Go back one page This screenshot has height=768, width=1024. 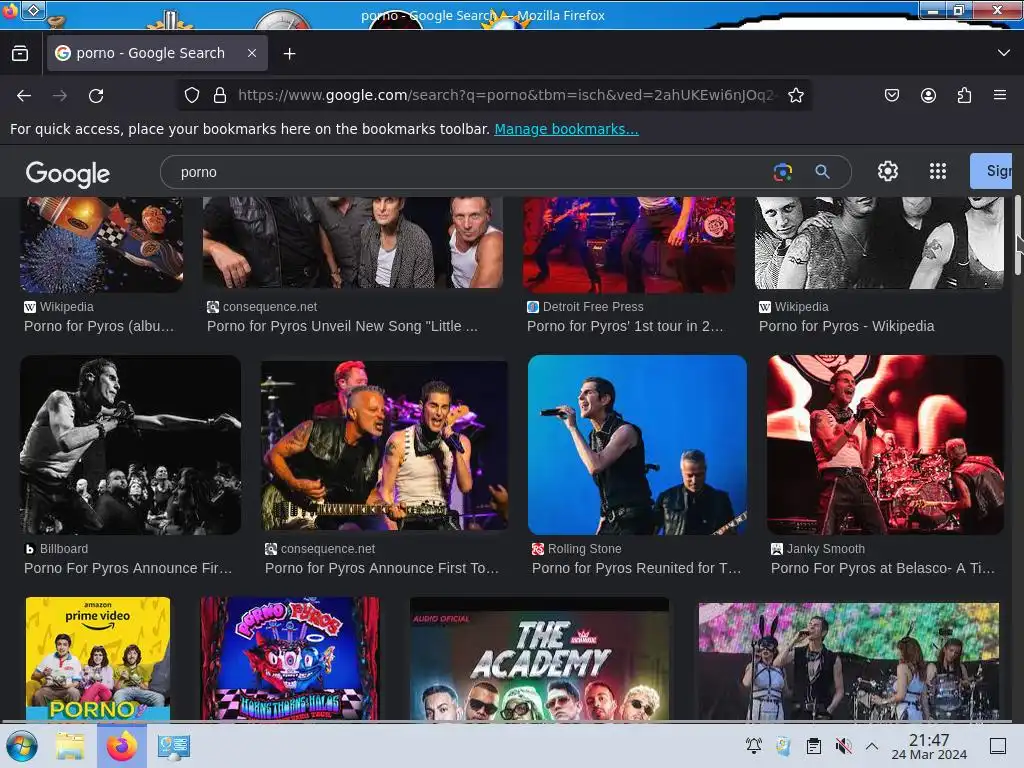tap(24, 96)
